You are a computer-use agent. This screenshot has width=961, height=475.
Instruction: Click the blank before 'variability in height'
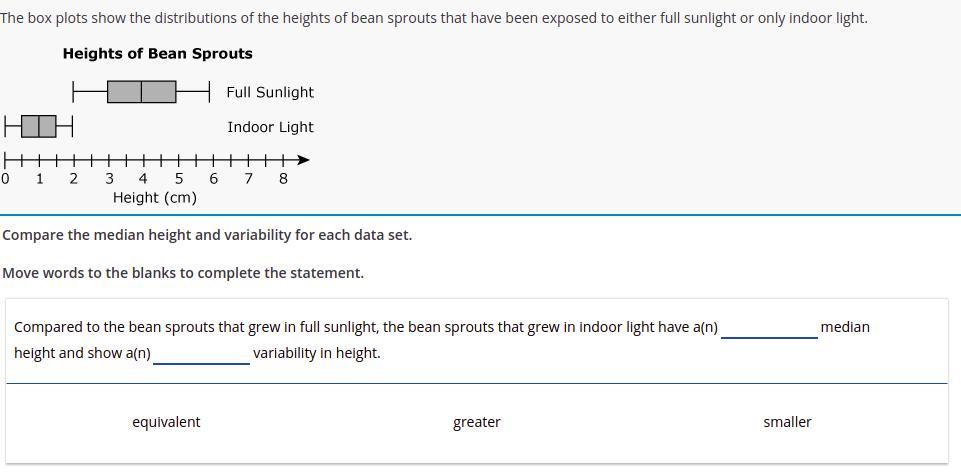pyautogui.click(x=202, y=355)
